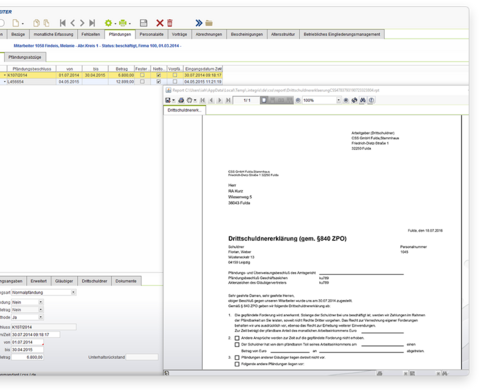Image resolution: width=480 pixels, height=391 pixels.
Task: Click print icon in report viewer toolbar
Action: 181,100
